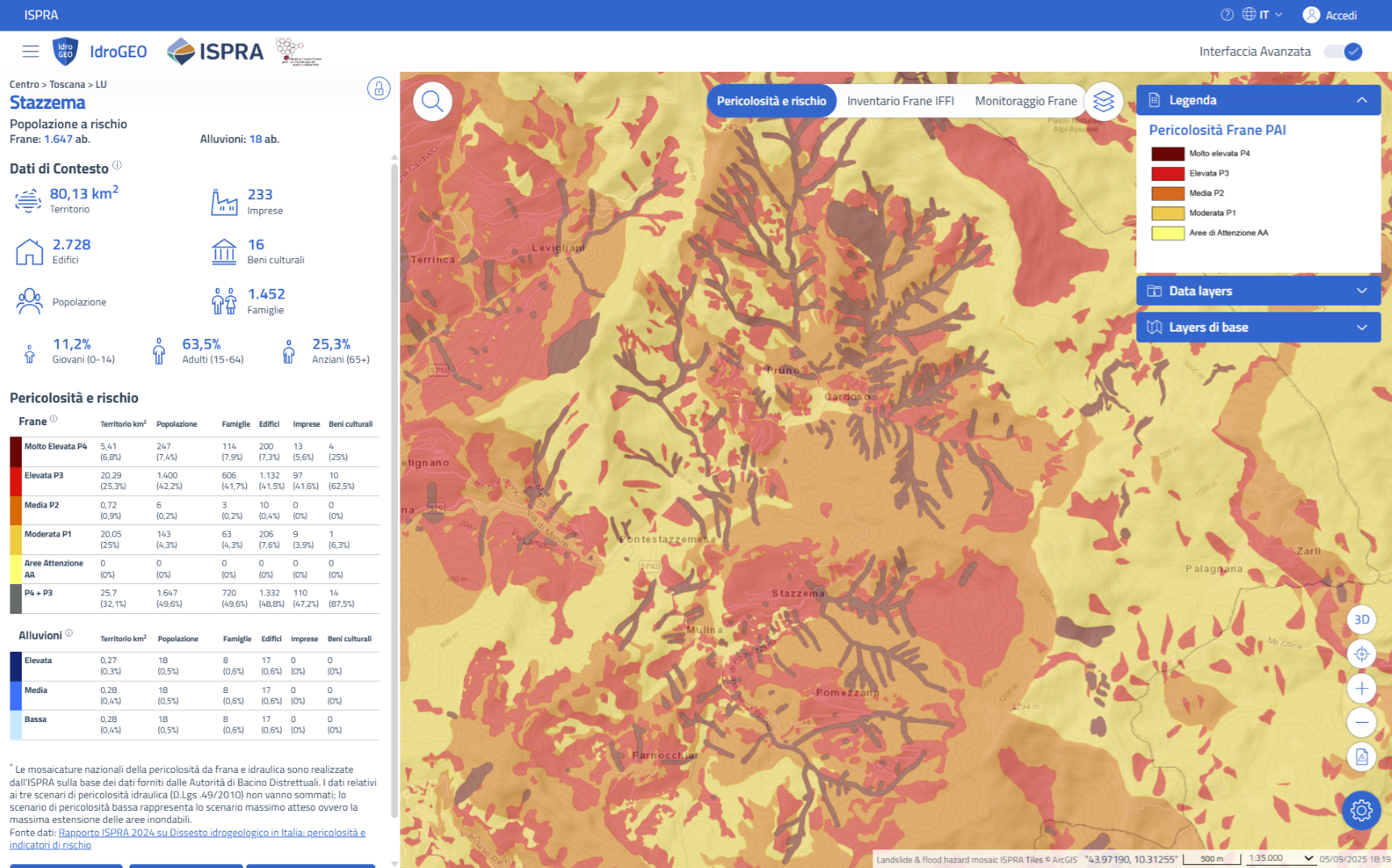1392x868 pixels.
Task: Open the map scale 1:35.000 dropdown
Action: (1281, 858)
